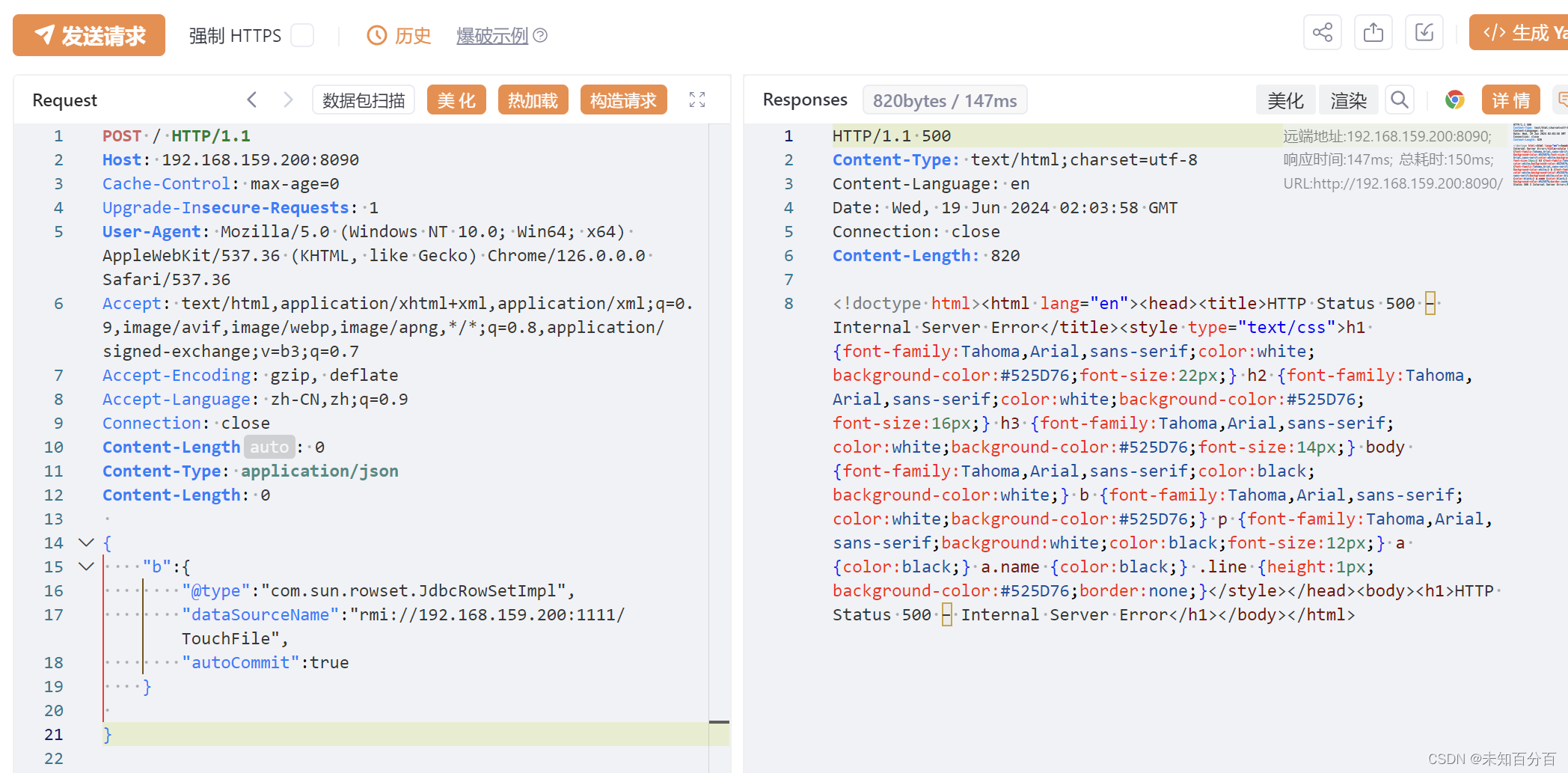Click the response minimap thumbnail
The image size is (1568, 773).
[x=1540, y=155]
